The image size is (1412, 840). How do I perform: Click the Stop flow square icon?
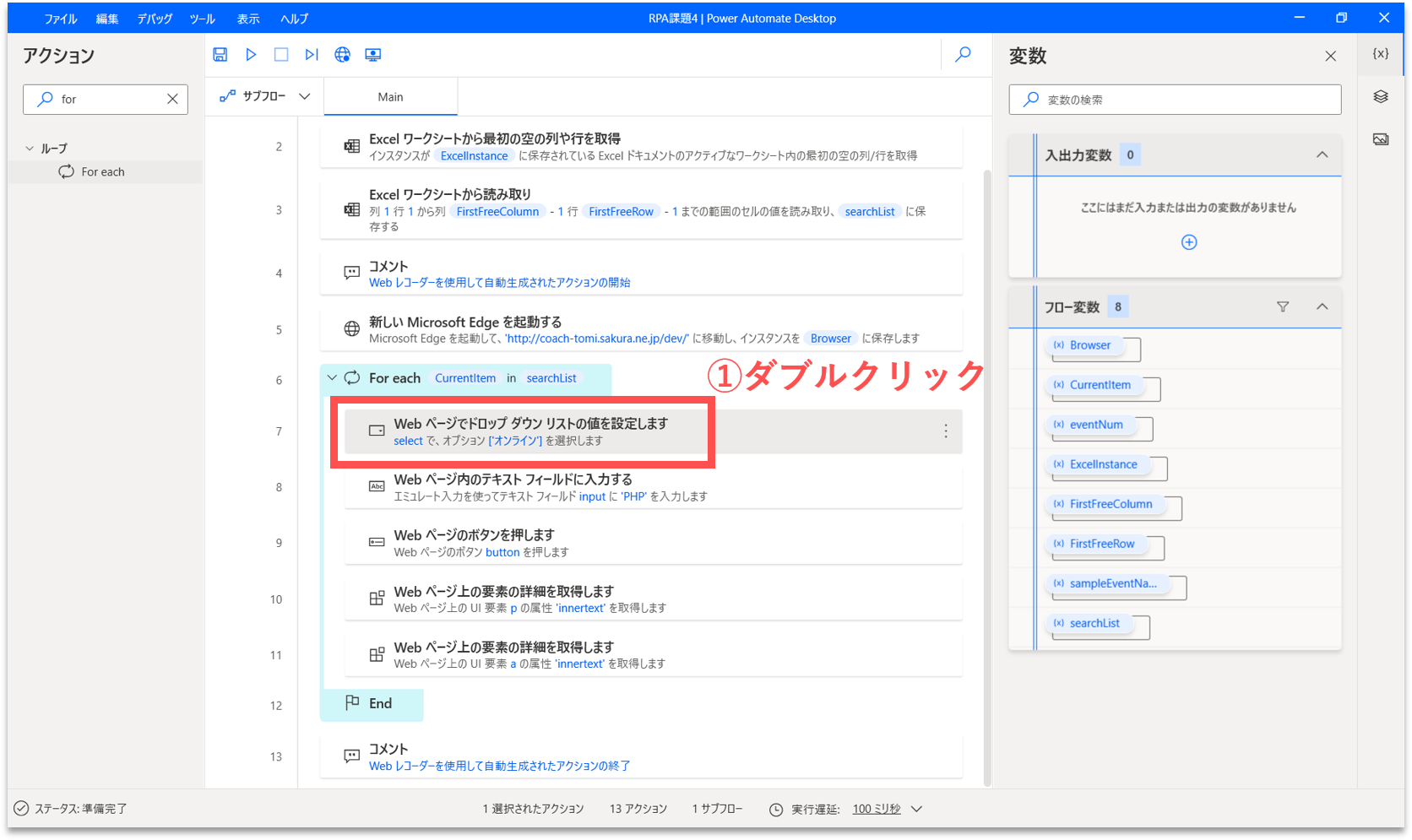(281, 55)
